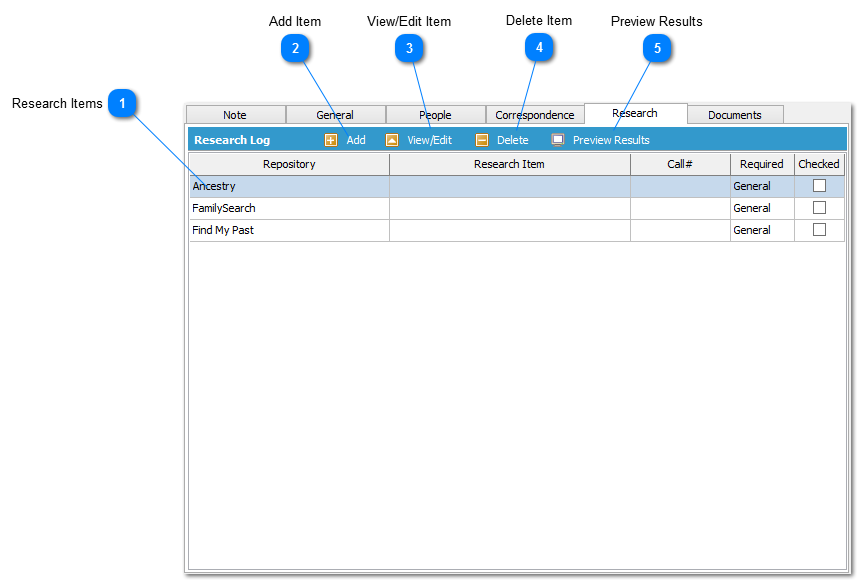
Task: Select the Ancestry row in the research table
Action: tap(288, 185)
